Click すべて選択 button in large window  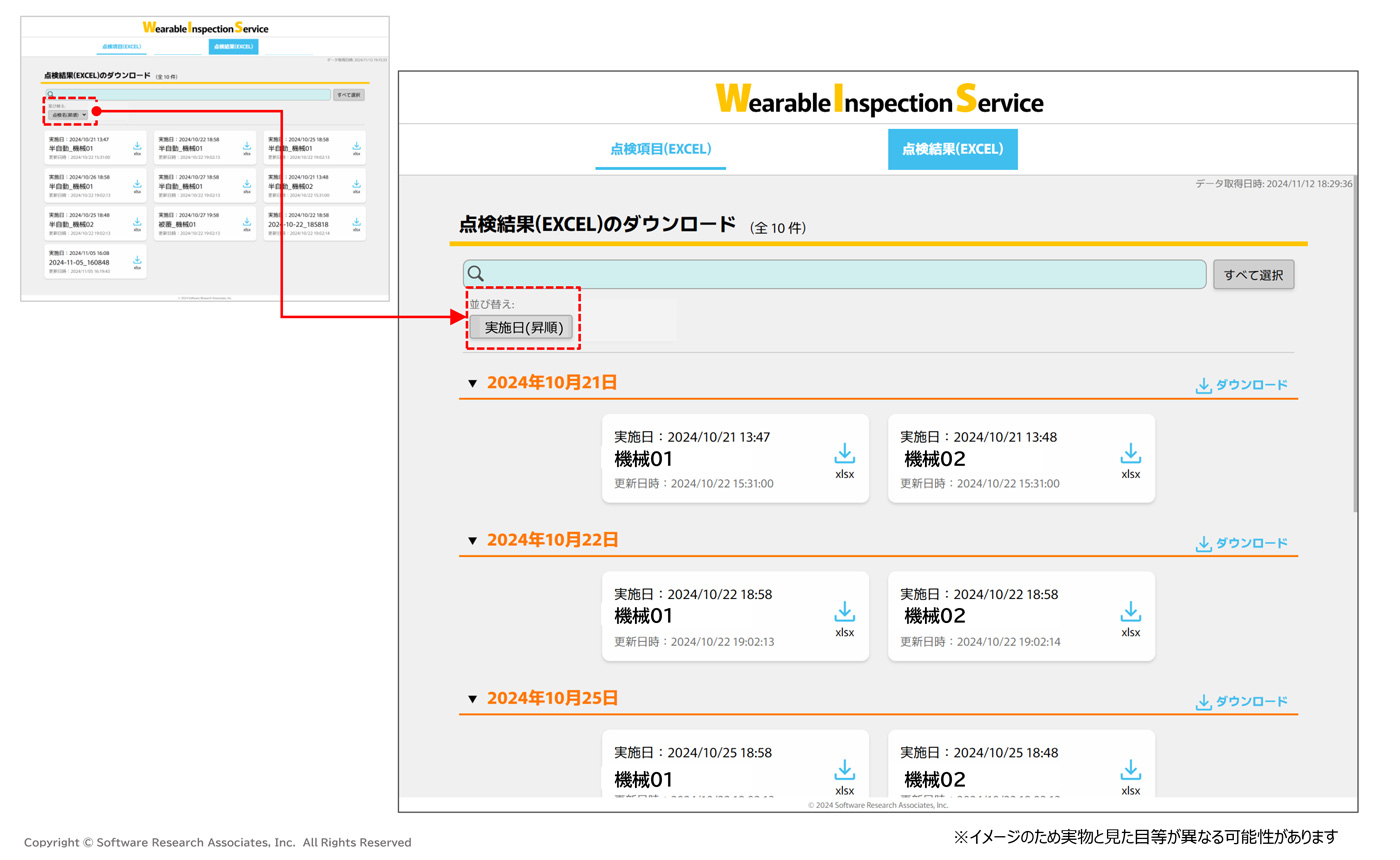(x=1254, y=275)
